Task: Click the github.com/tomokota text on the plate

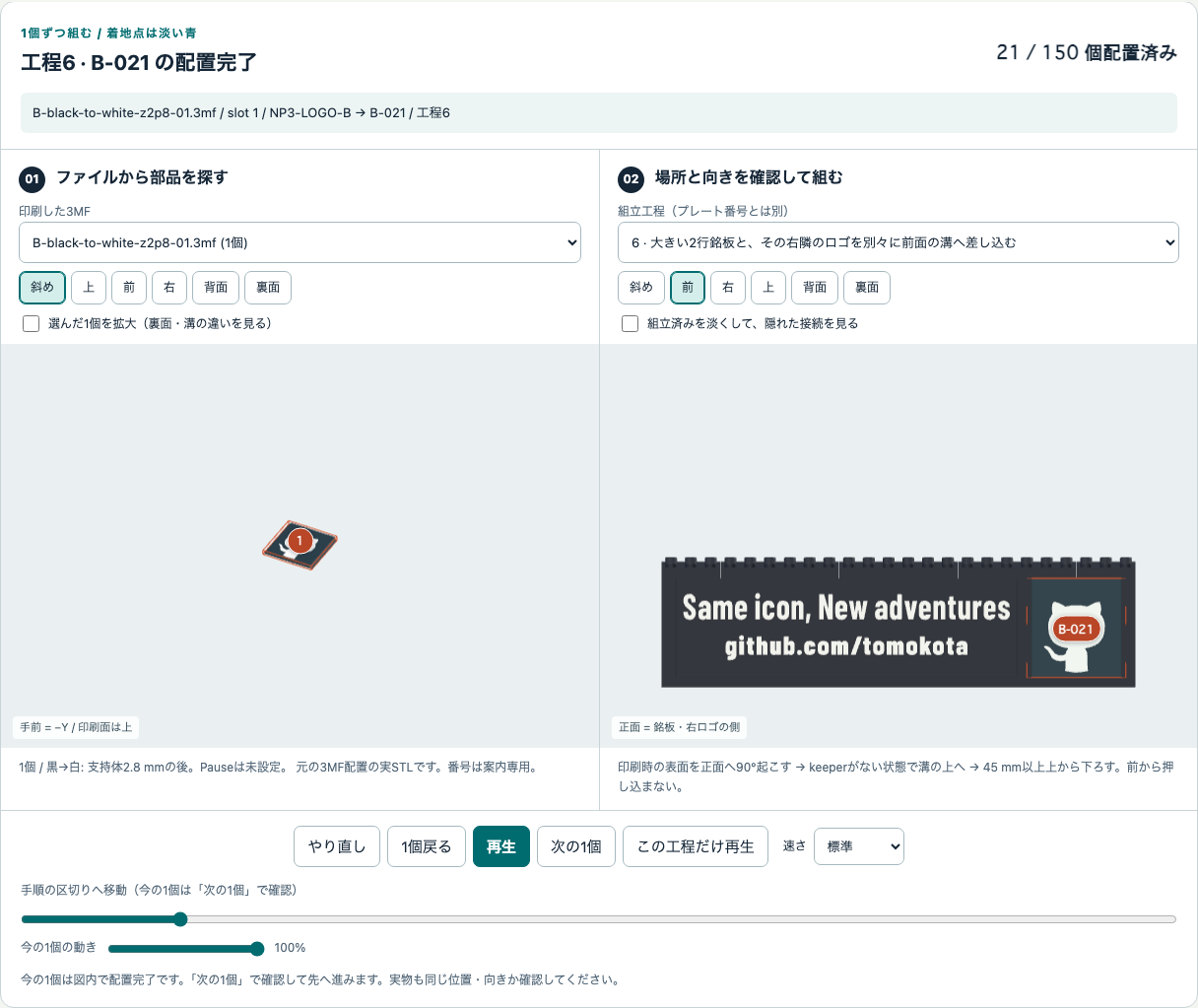Action: click(x=846, y=646)
